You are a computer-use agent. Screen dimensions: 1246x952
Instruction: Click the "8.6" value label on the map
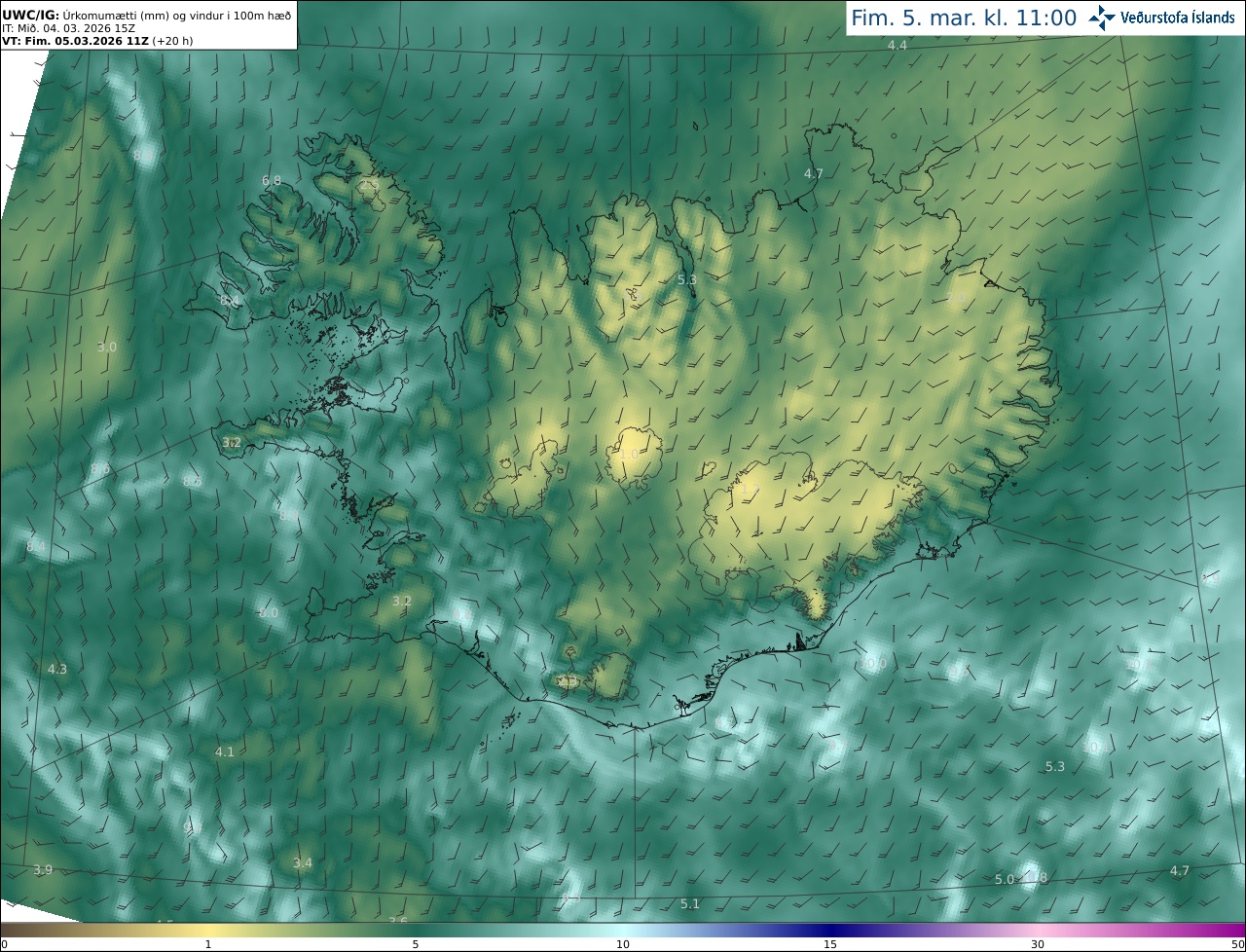100,468
